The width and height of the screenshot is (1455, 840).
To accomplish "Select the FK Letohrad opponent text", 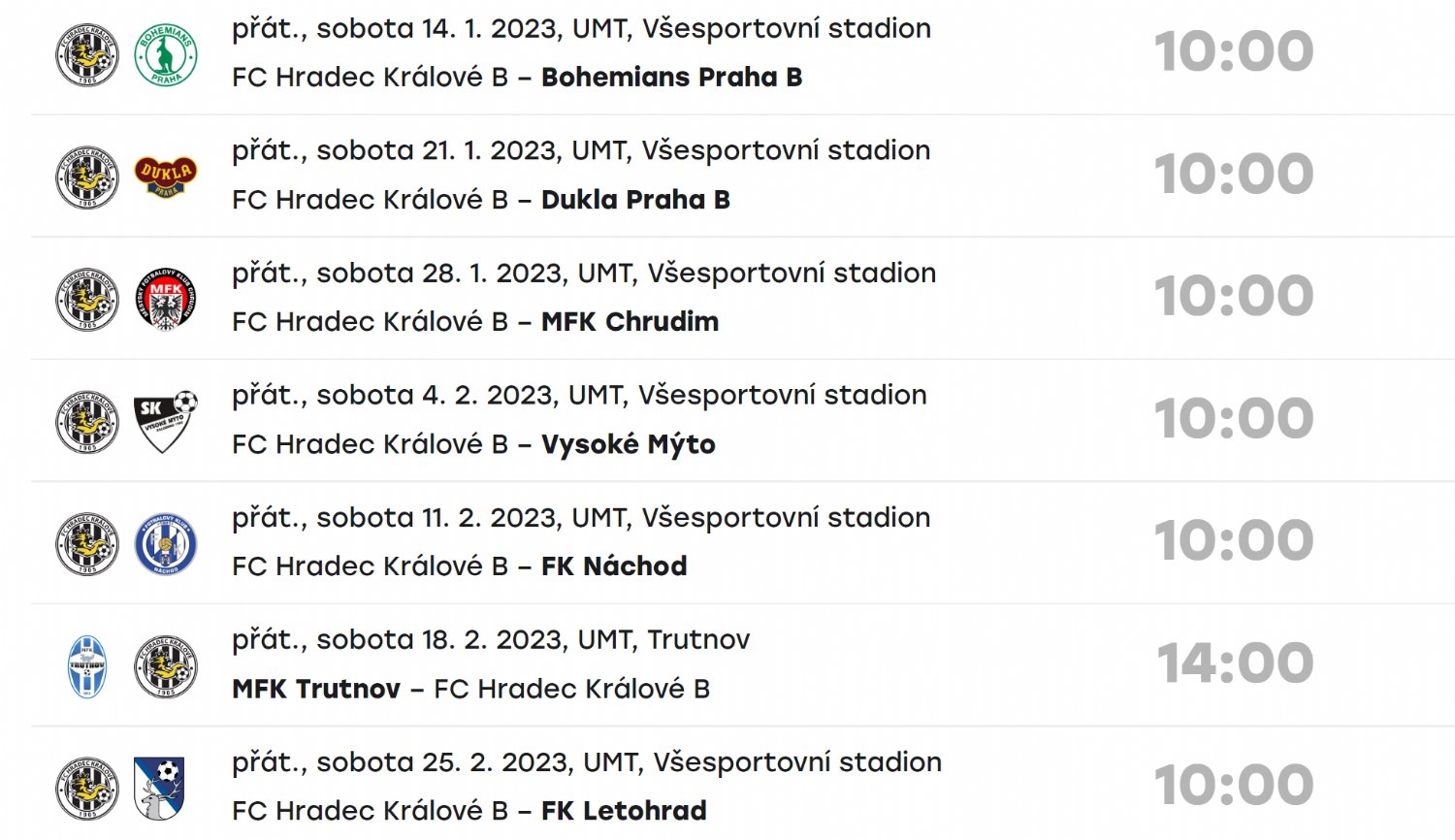I will (623, 811).
